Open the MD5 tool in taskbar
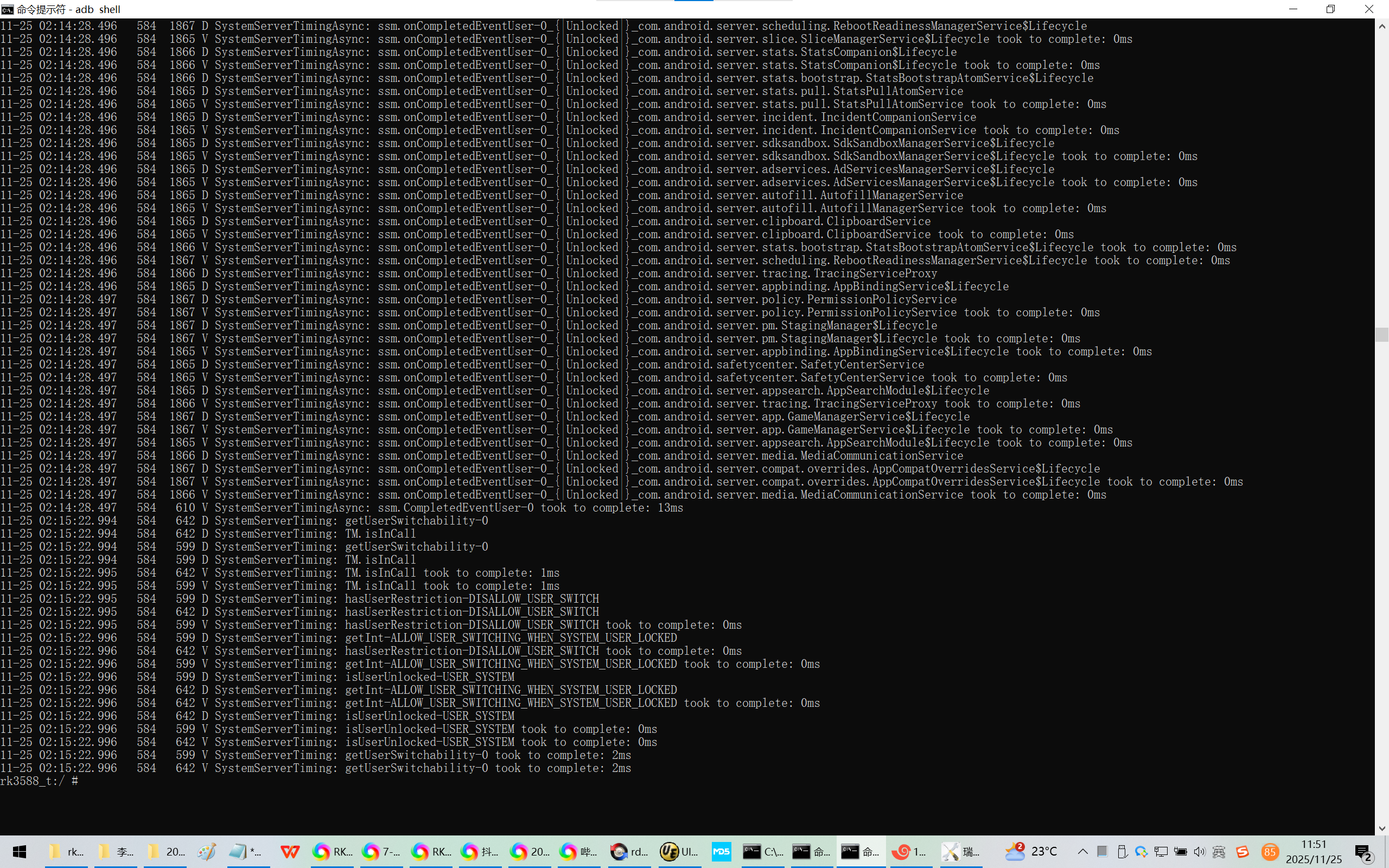Screen dimensions: 1389x868 point(721,851)
